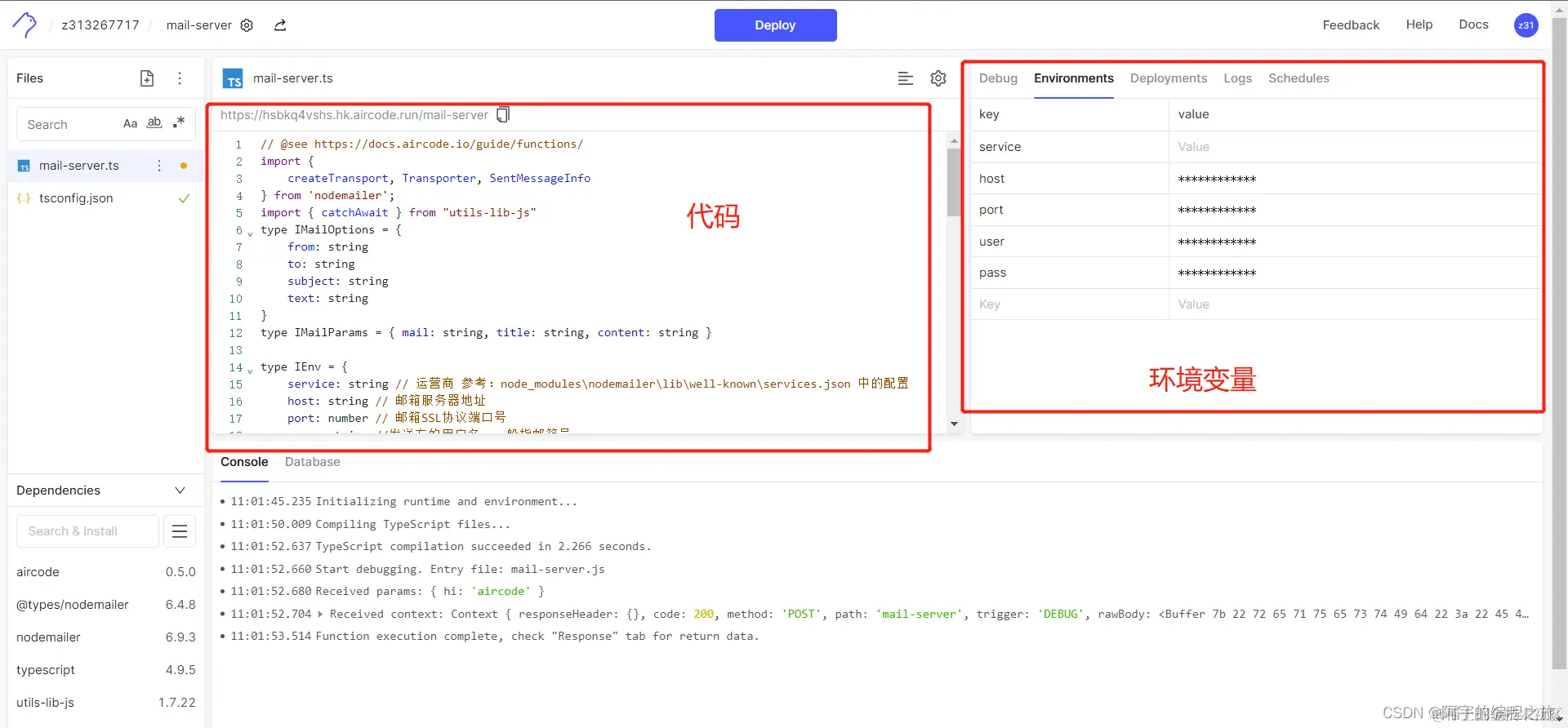Toggle match whole word search option

[154, 123]
